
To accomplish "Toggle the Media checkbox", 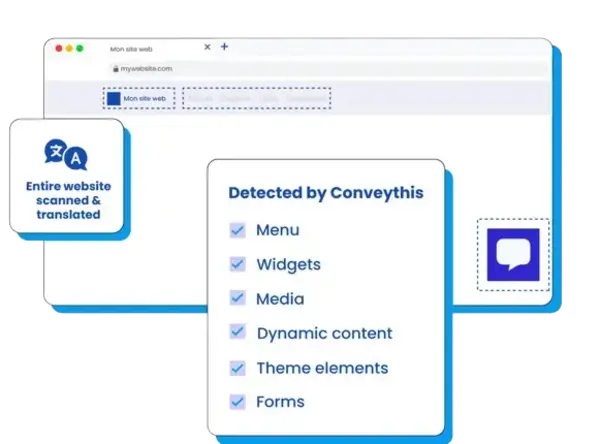I will [x=237, y=298].
